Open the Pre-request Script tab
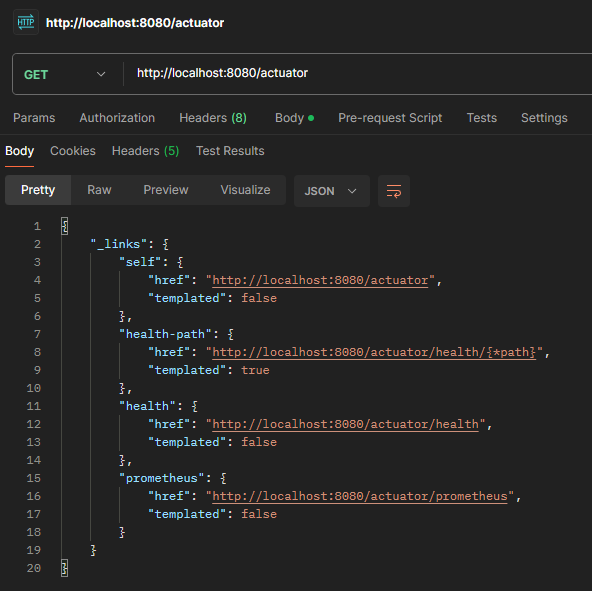This screenshot has height=591, width=592. pyautogui.click(x=390, y=118)
